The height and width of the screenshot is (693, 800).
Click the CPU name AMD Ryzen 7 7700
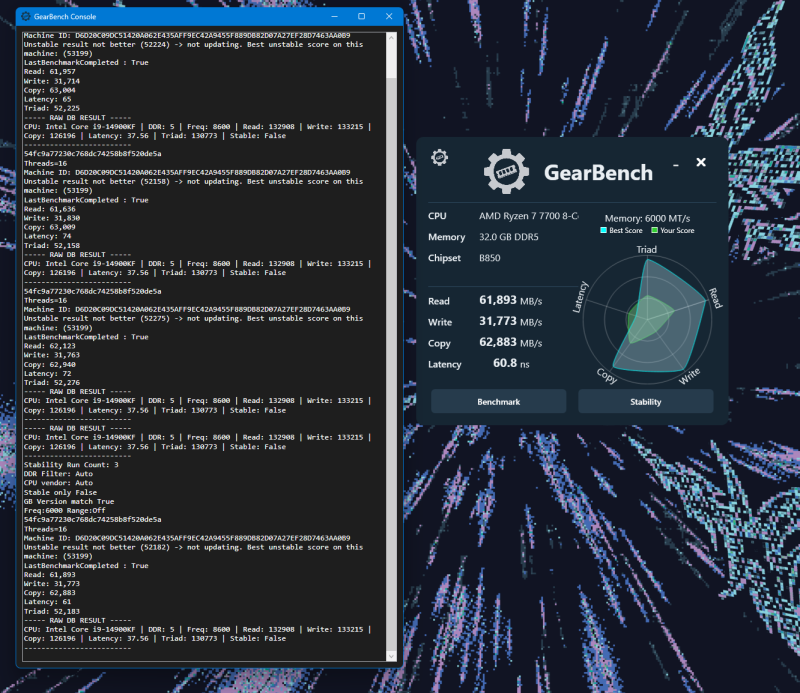[529, 216]
